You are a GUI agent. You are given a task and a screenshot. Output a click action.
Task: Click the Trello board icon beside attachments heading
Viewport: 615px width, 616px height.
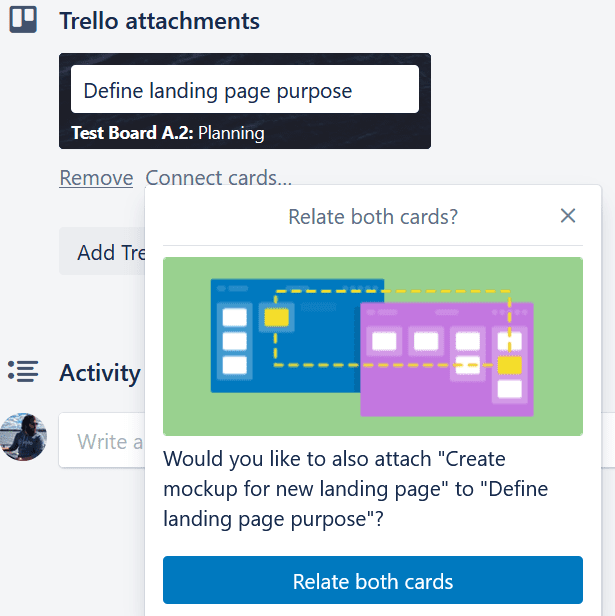(x=23, y=19)
